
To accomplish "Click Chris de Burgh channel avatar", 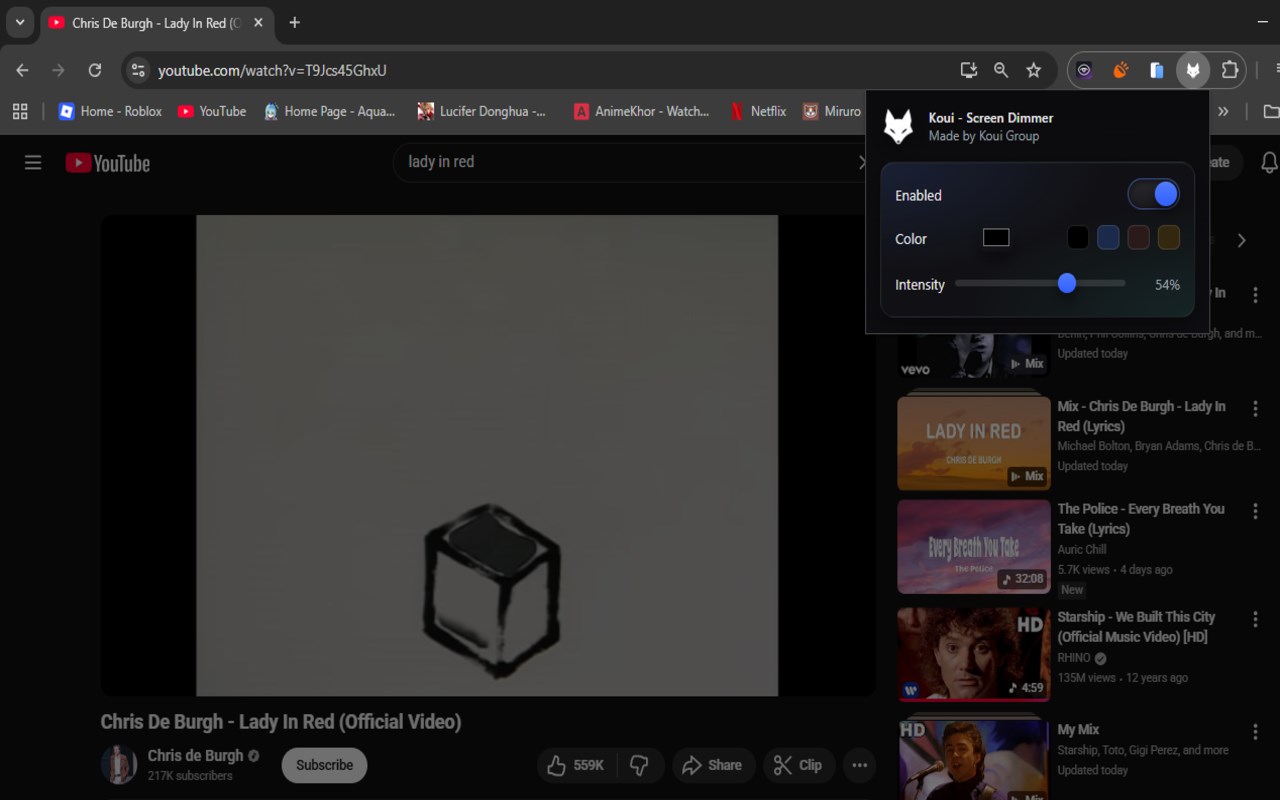I will pyautogui.click(x=119, y=765).
